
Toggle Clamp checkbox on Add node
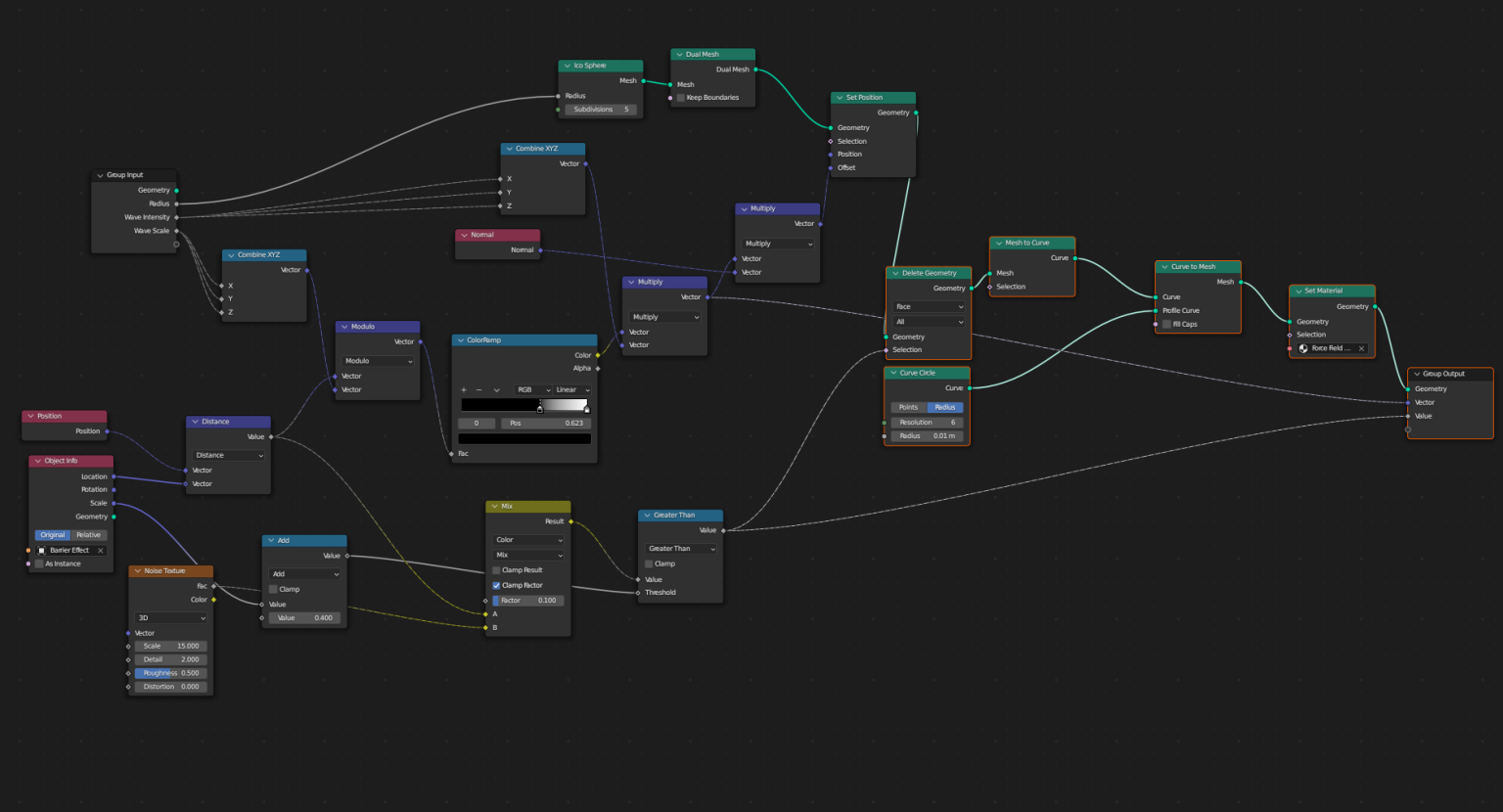coord(273,589)
